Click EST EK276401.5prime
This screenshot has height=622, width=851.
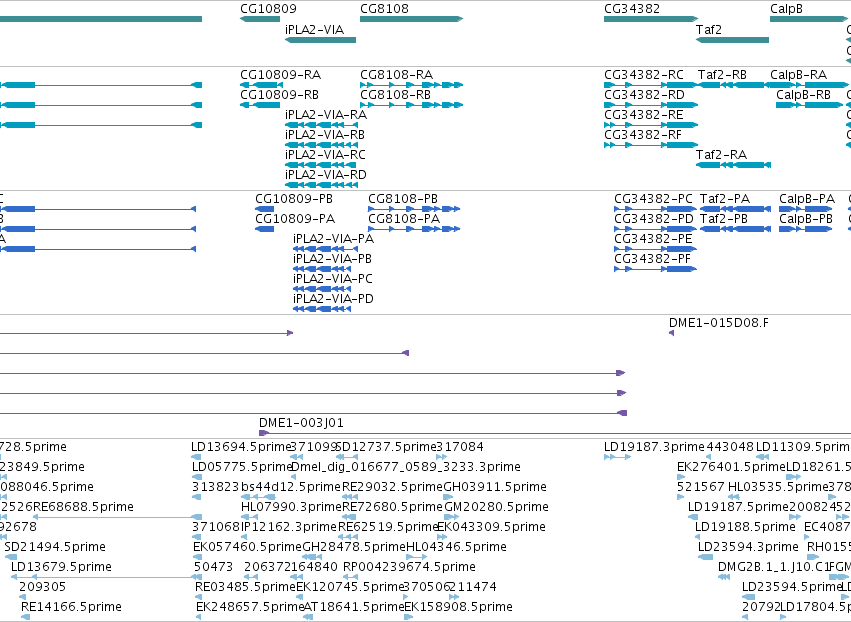[731, 467]
